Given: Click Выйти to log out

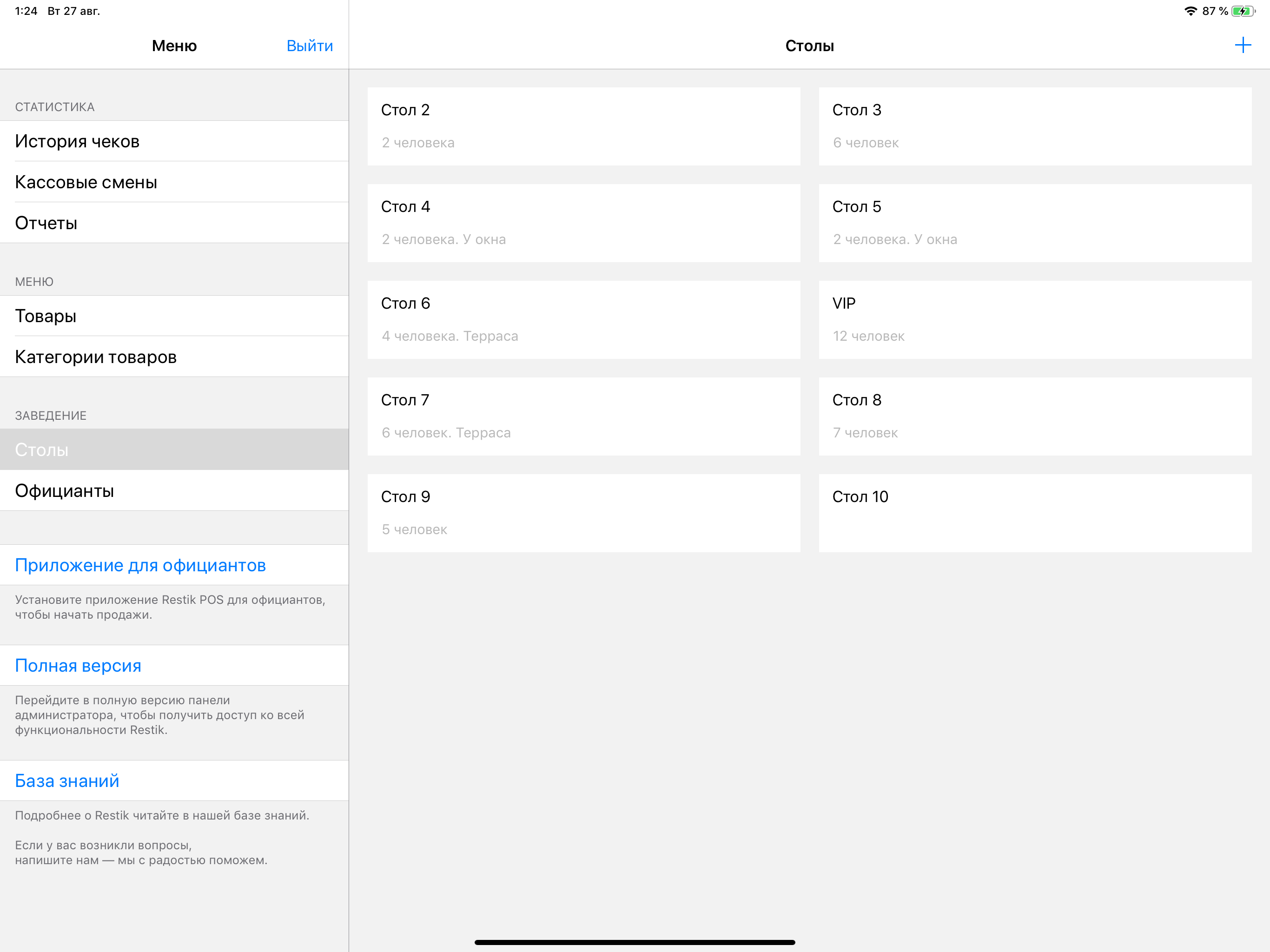Looking at the screenshot, I should click(310, 46).
